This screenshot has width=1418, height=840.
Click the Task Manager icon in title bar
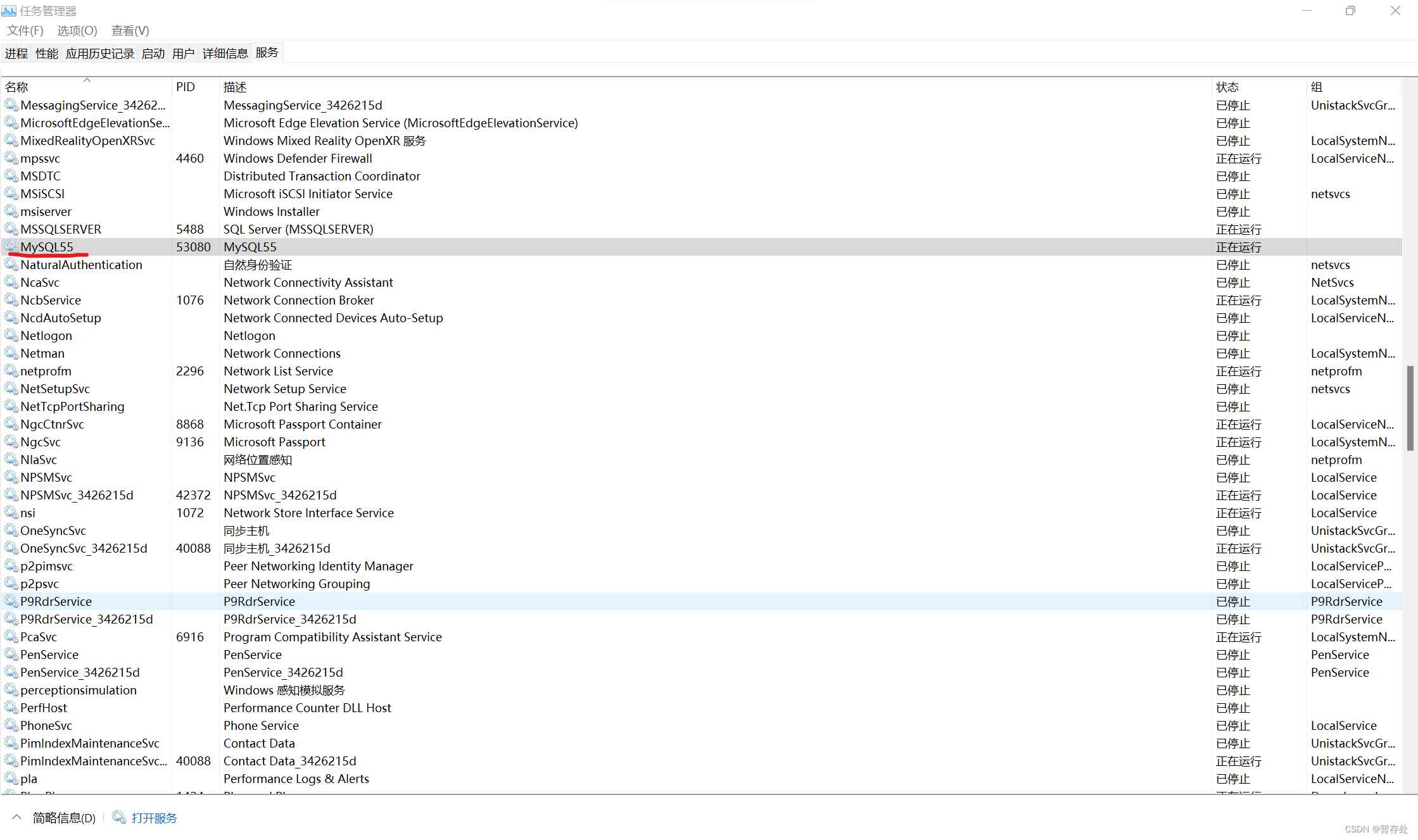tap(9, 10)
